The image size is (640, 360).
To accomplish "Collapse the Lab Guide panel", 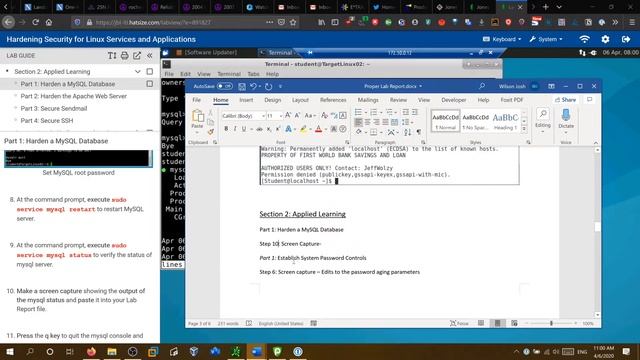I will click(x=150, y=56).
